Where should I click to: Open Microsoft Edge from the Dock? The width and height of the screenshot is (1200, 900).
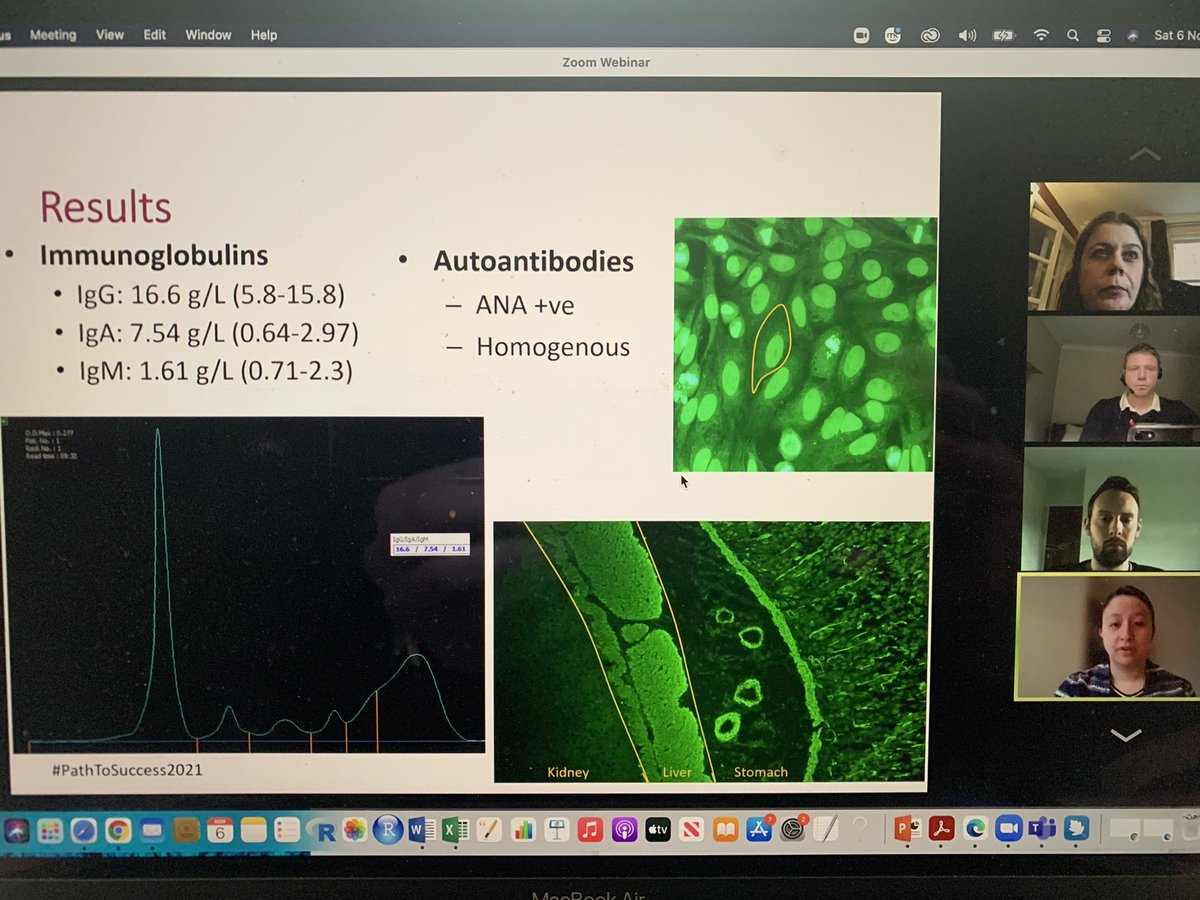point(975,830)
